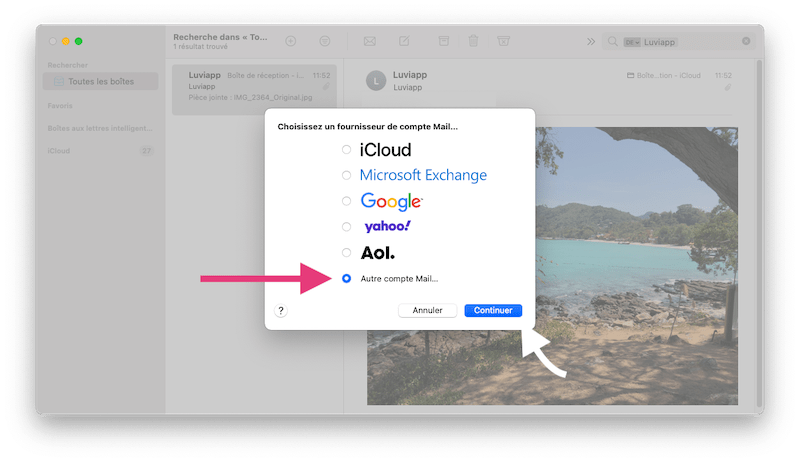Choose the yahoo! account radio button

pyautogui.click(x=346, y=226)
